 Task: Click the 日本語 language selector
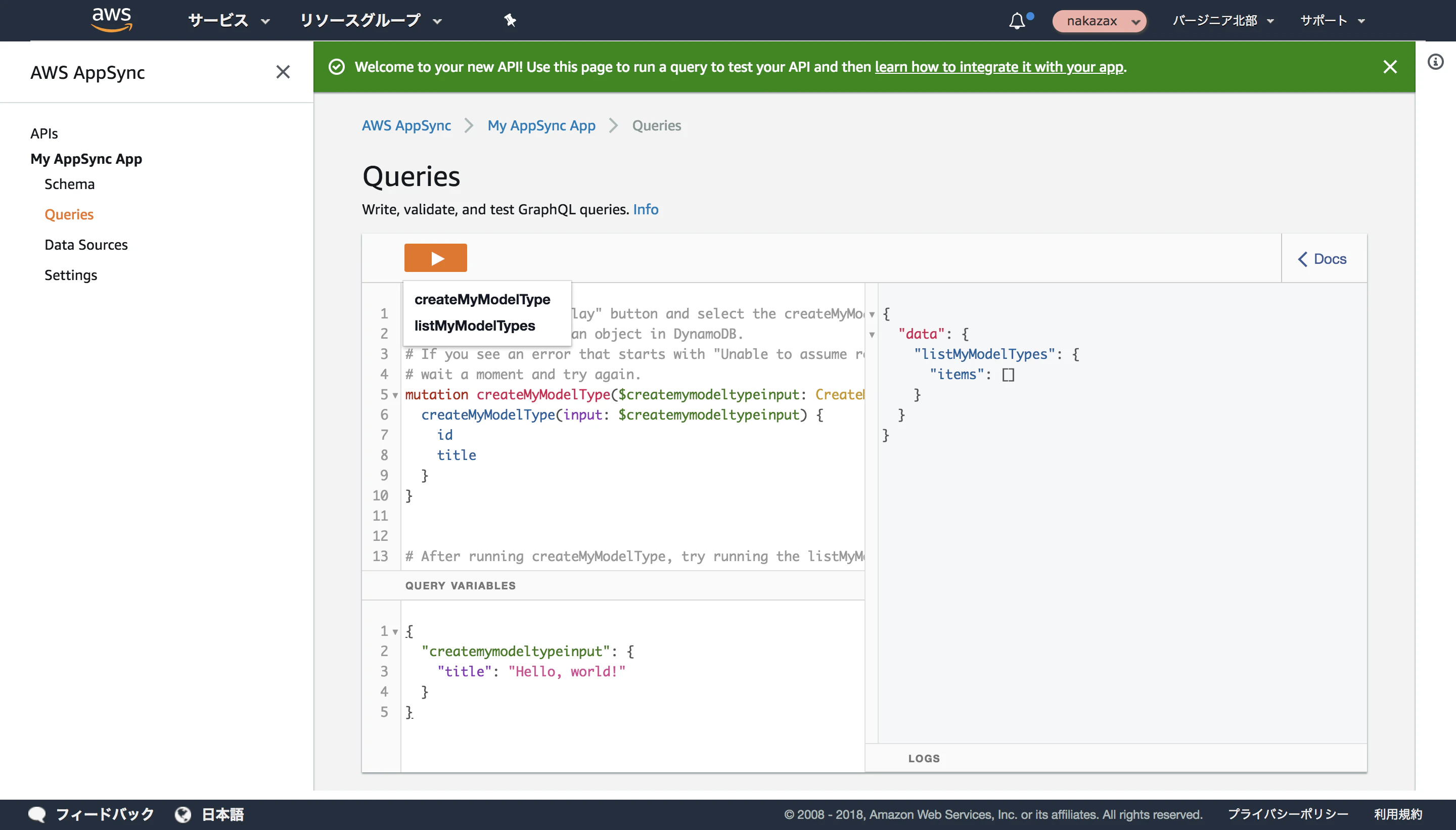pyautogui.click(x=223, y=815)
